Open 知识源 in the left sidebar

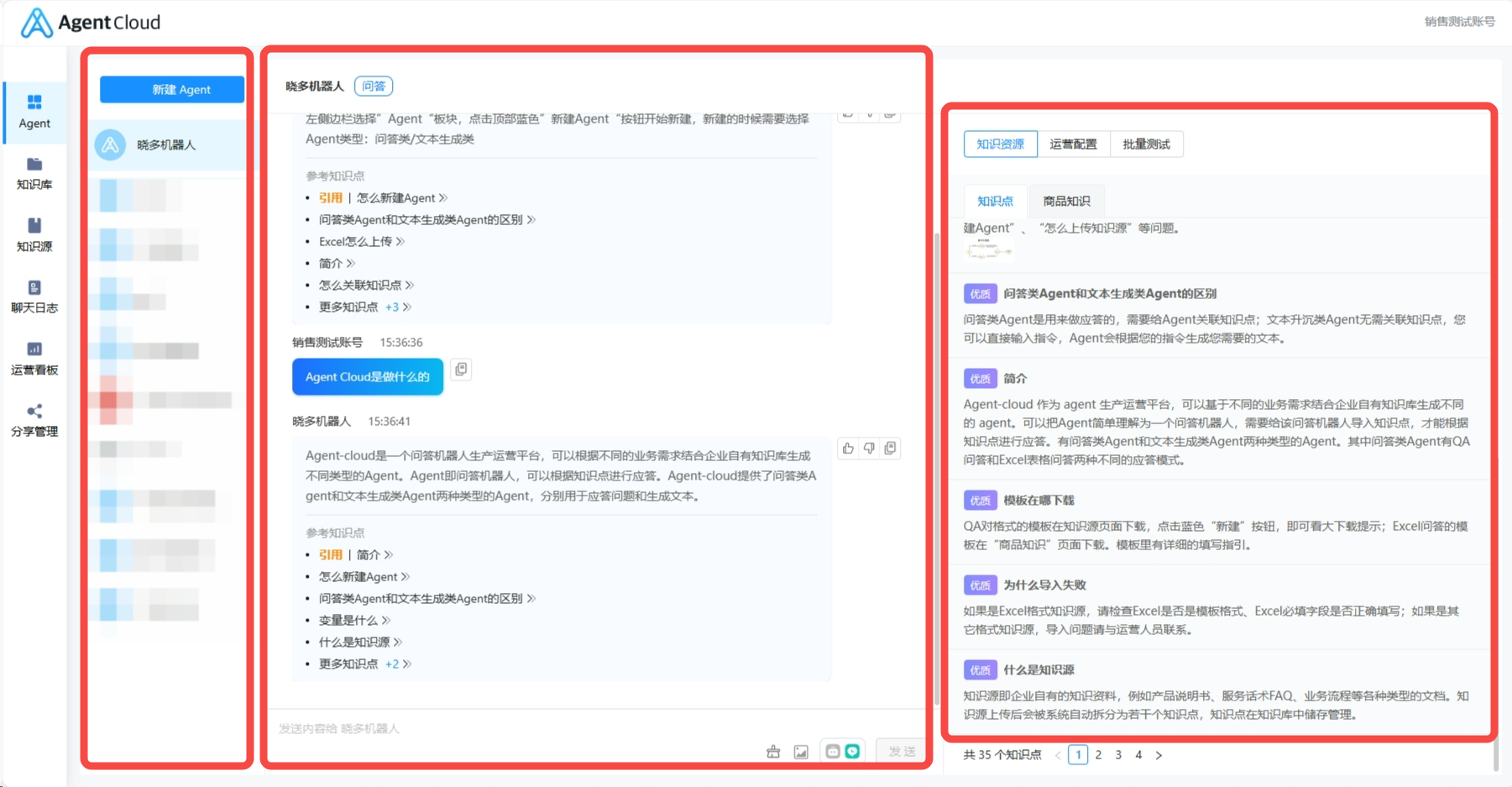pyautogui.click(x=34, y=235)
